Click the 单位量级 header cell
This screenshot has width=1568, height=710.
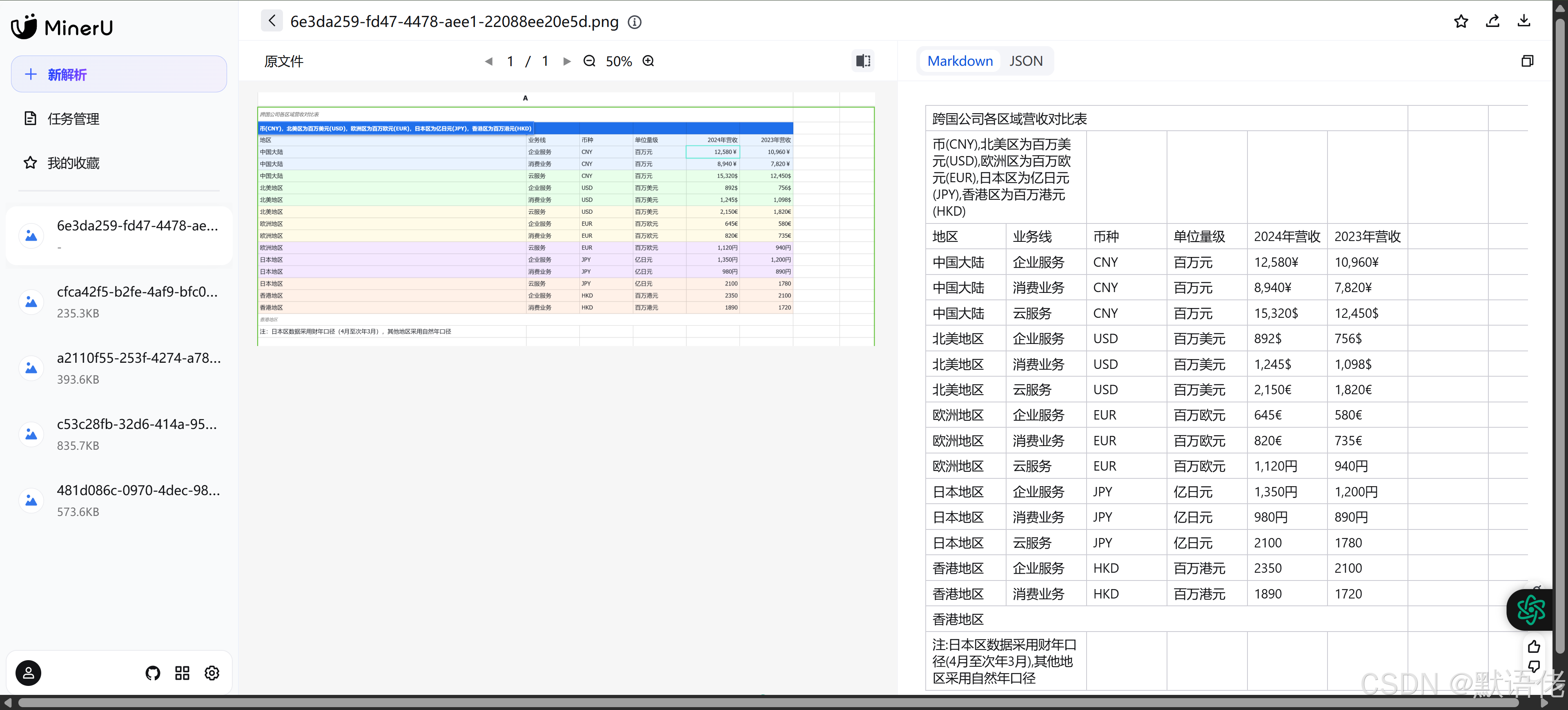point(1207,236)
